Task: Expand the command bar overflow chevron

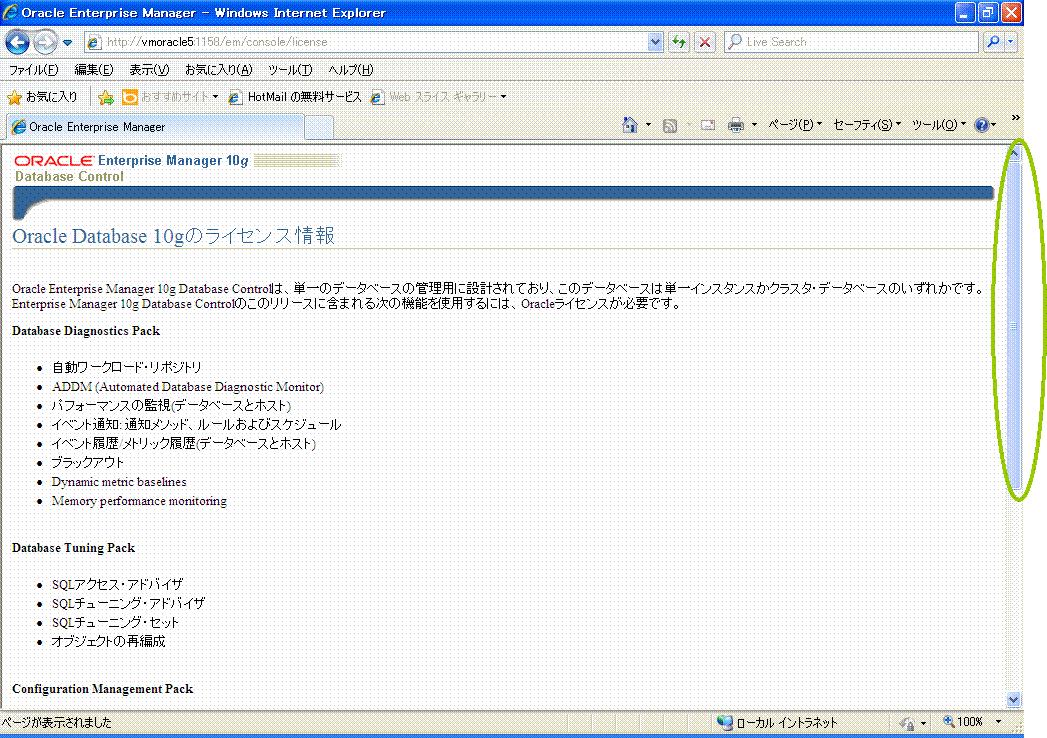Action: point(1016,118)
